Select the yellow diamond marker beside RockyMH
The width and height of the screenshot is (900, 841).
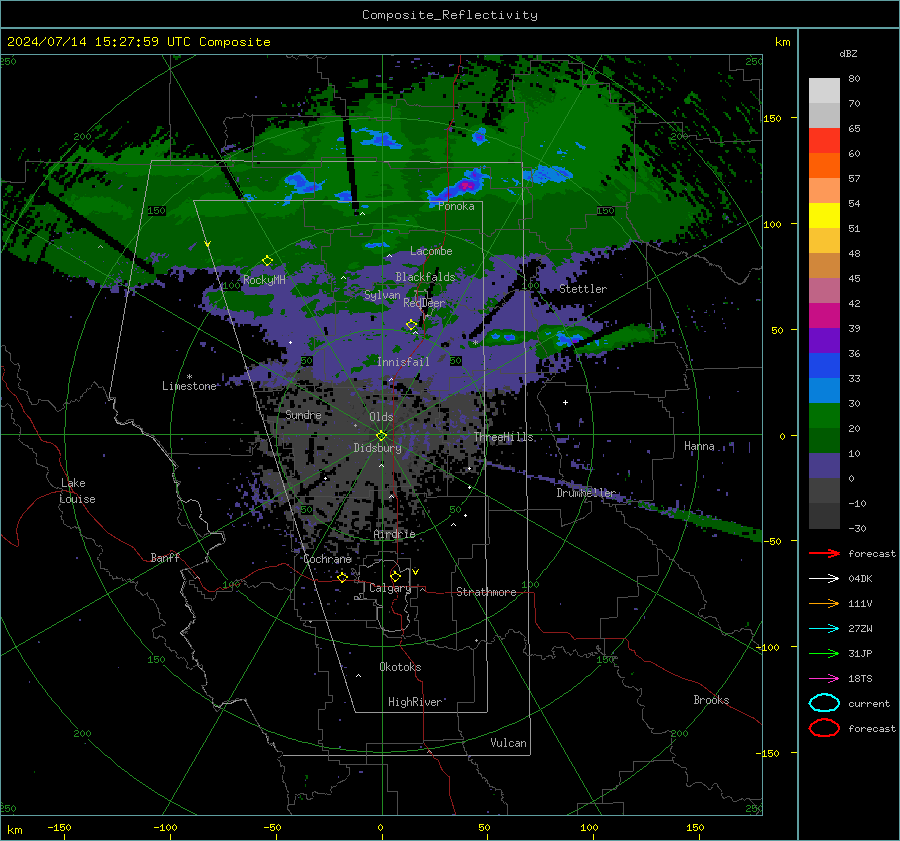(267, 261)
